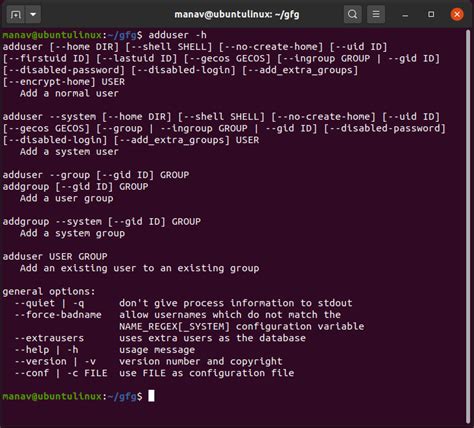Click 'Add an existing user to an existing group'
Viewport: 474px width, 428px height.
pyautogui.click(x=139, y=268)
